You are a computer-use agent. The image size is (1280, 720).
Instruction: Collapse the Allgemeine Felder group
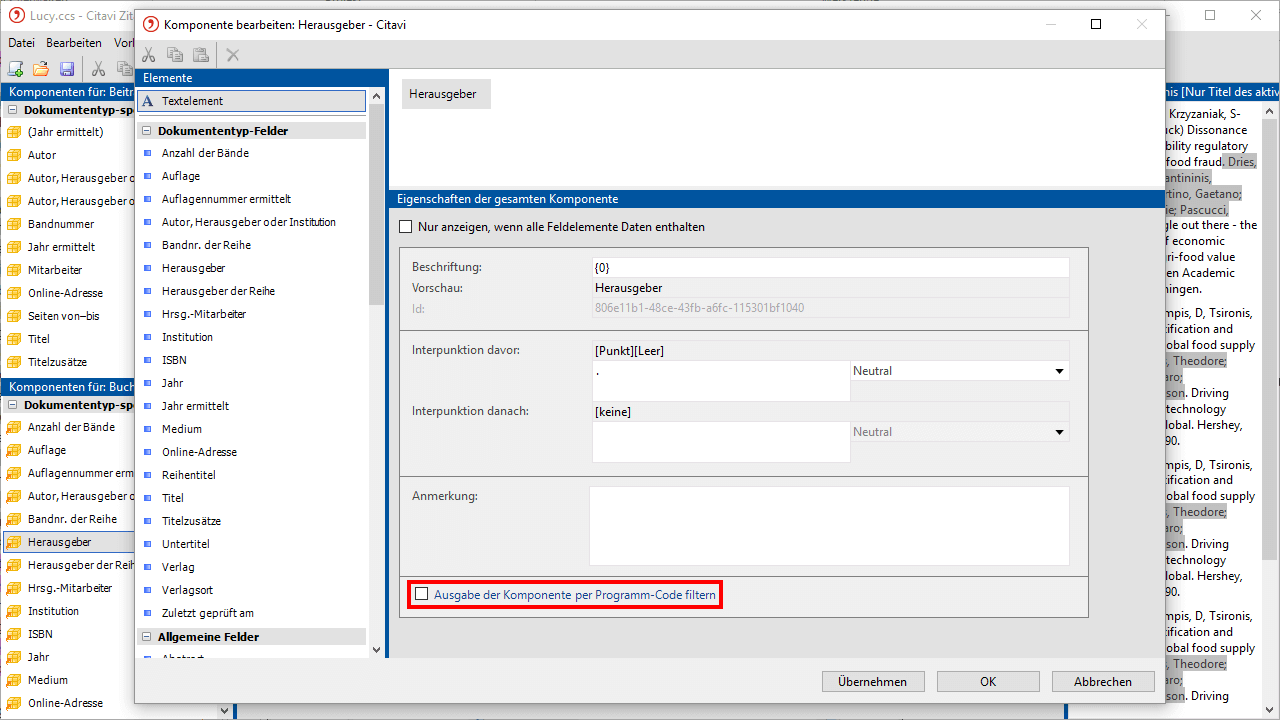coord(147,637)
